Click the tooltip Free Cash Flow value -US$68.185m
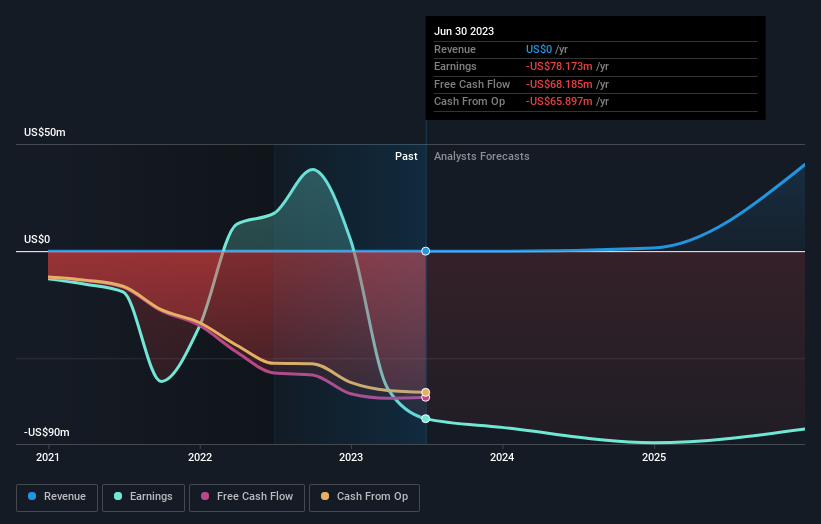The height and width of the screenshot is (524, 821). pyautogui.click(x=559, y=84)
